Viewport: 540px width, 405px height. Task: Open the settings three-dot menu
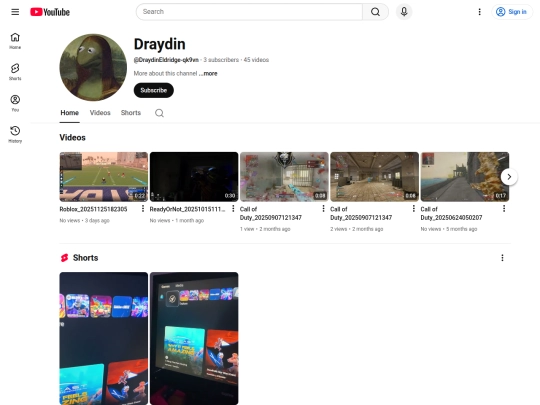pyautogui.click(x=479, y=12)
